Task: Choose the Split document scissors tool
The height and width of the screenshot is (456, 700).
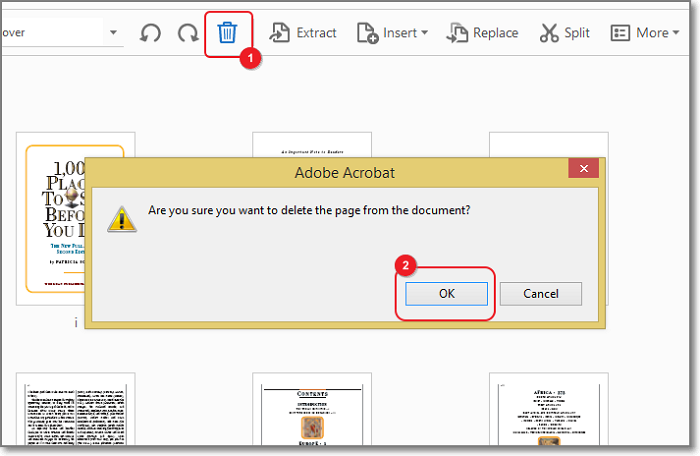Action: (x=564, y=33)
